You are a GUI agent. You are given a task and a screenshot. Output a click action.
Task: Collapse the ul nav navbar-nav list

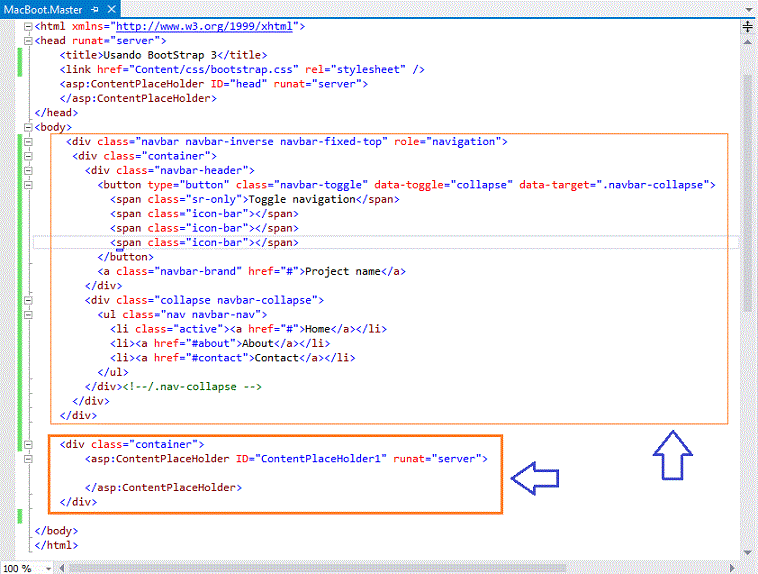click(x=29, y=315)
